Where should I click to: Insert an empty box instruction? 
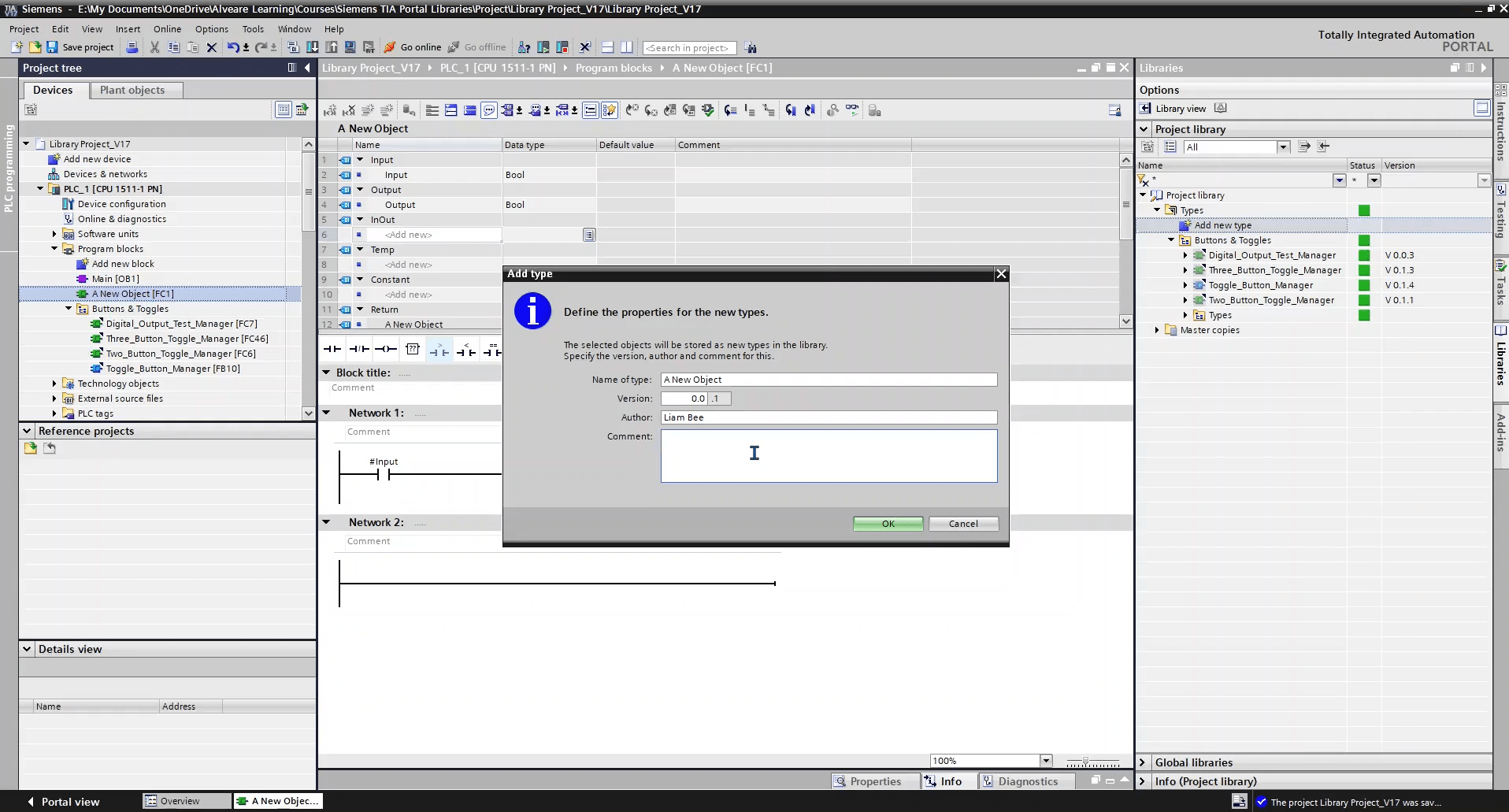tap(413, 349)
